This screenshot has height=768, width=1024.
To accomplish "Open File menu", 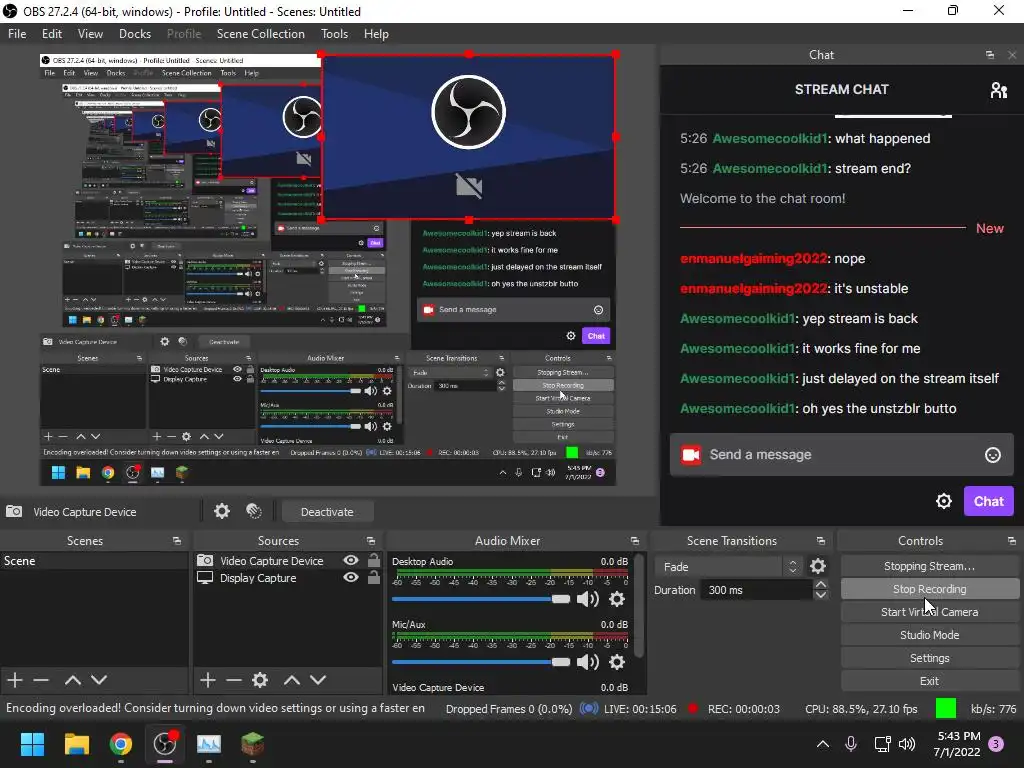I will 17,34.
